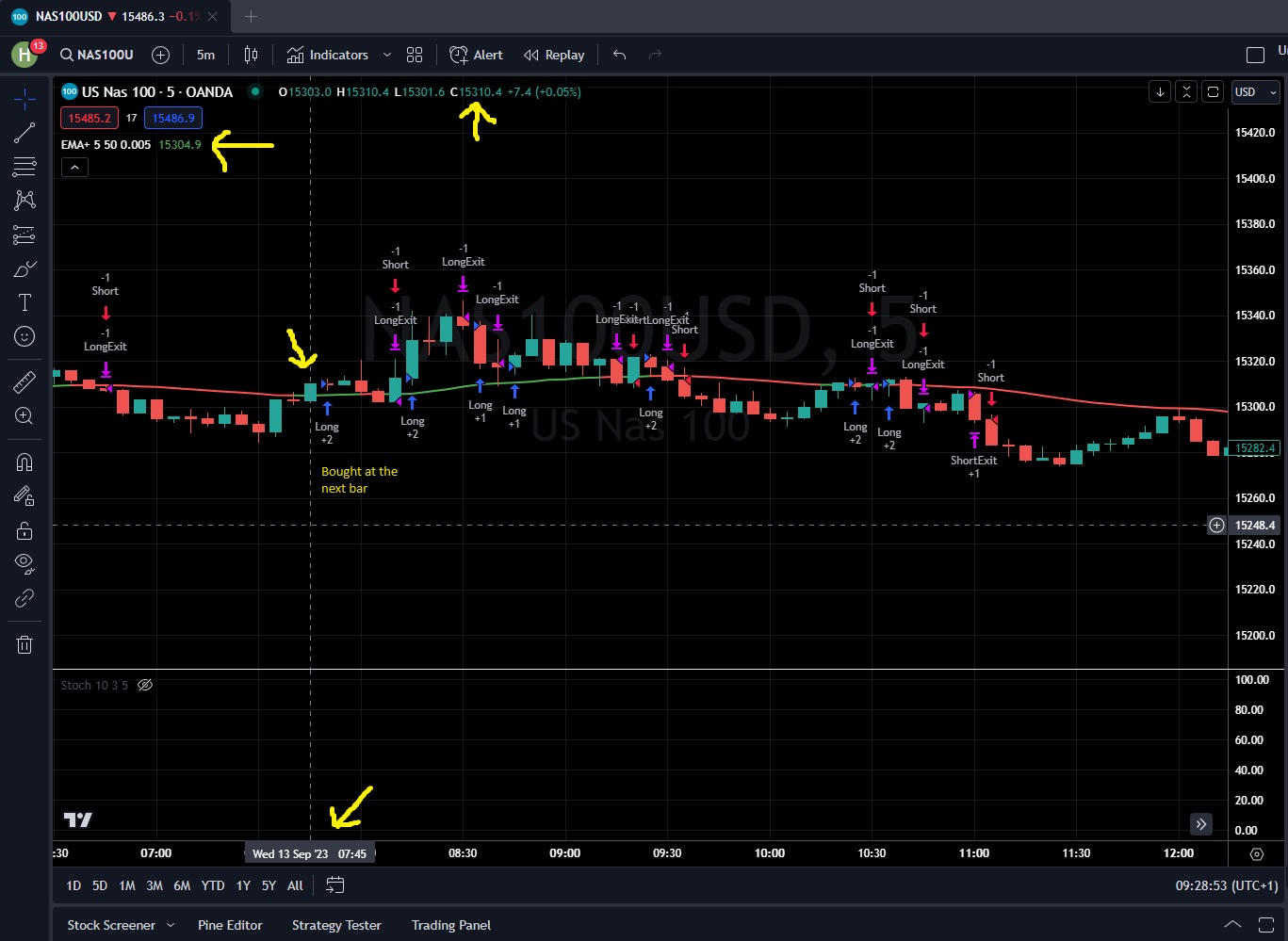Collapse the chart pane with the inward arrows
Screen dimensions: 1288x941
(1187, 91)
